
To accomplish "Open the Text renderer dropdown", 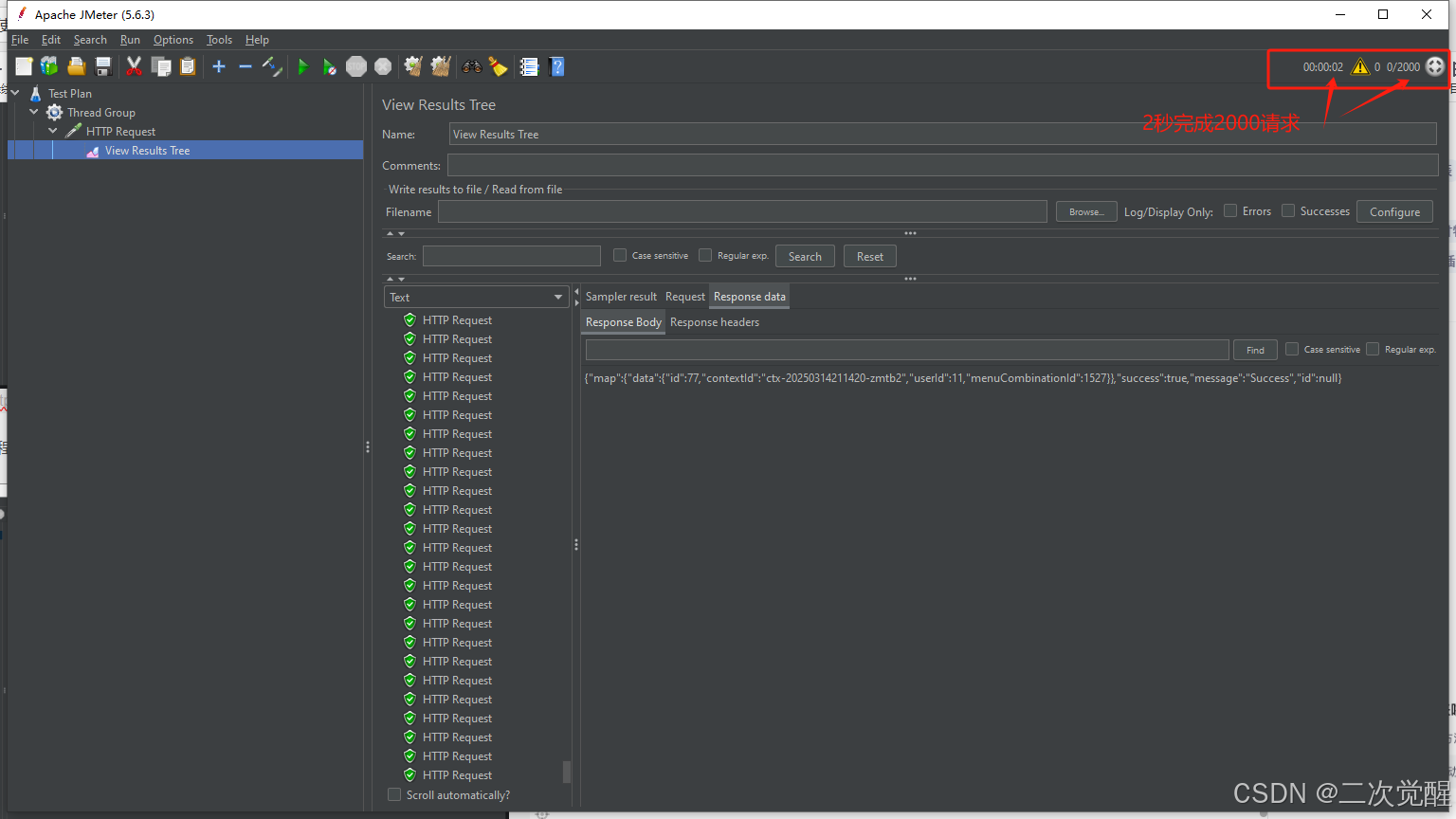I will point(476,297).
